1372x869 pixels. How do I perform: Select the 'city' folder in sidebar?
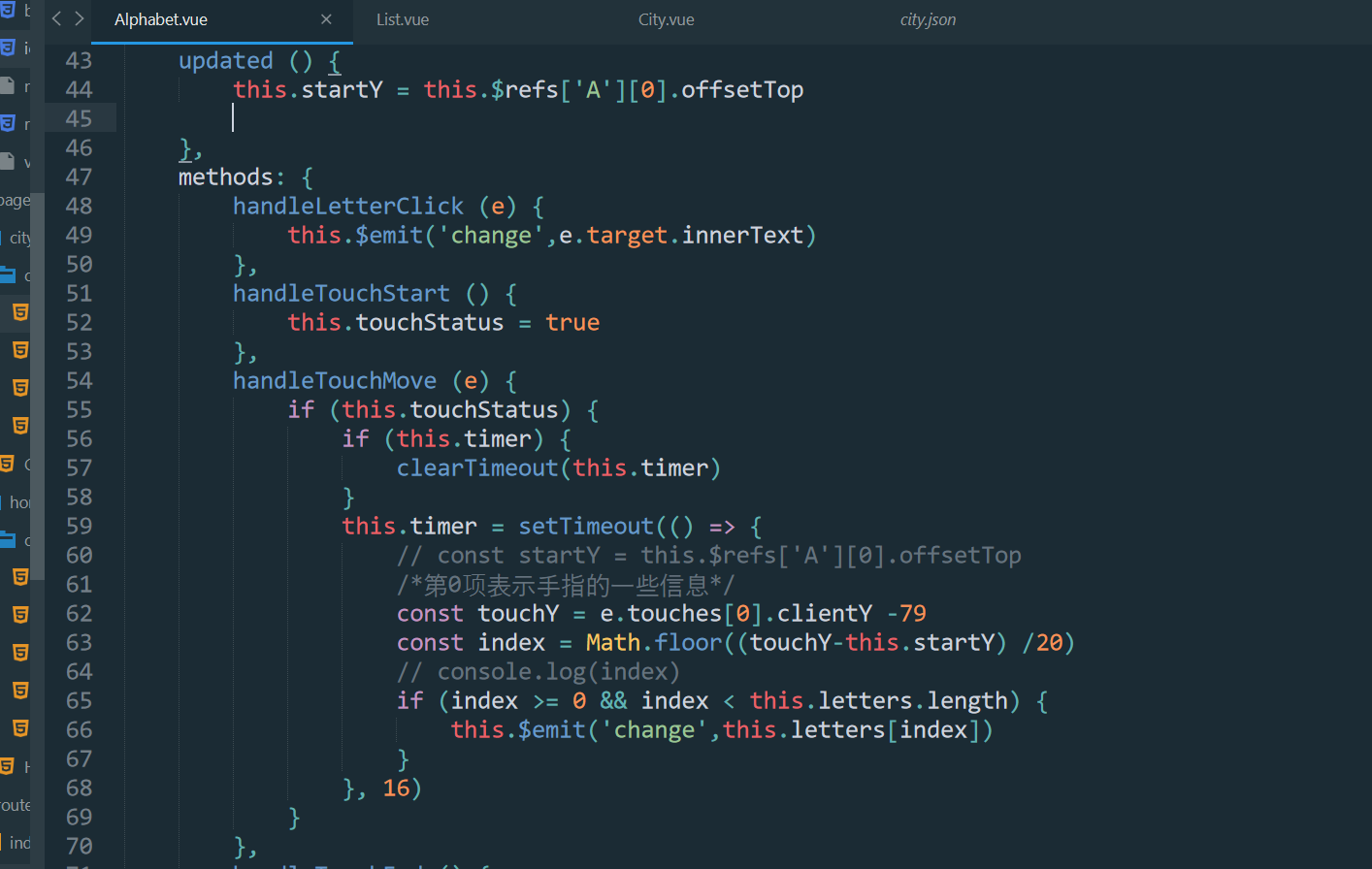tap(16, 238)
